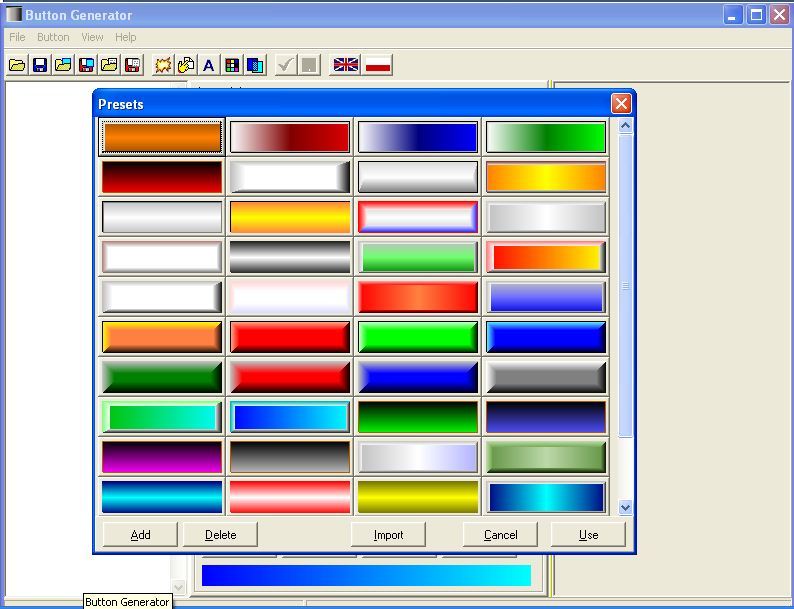Select the blue preset with cyan stripe
Screen dimensions: 794x609
[162, 497]
